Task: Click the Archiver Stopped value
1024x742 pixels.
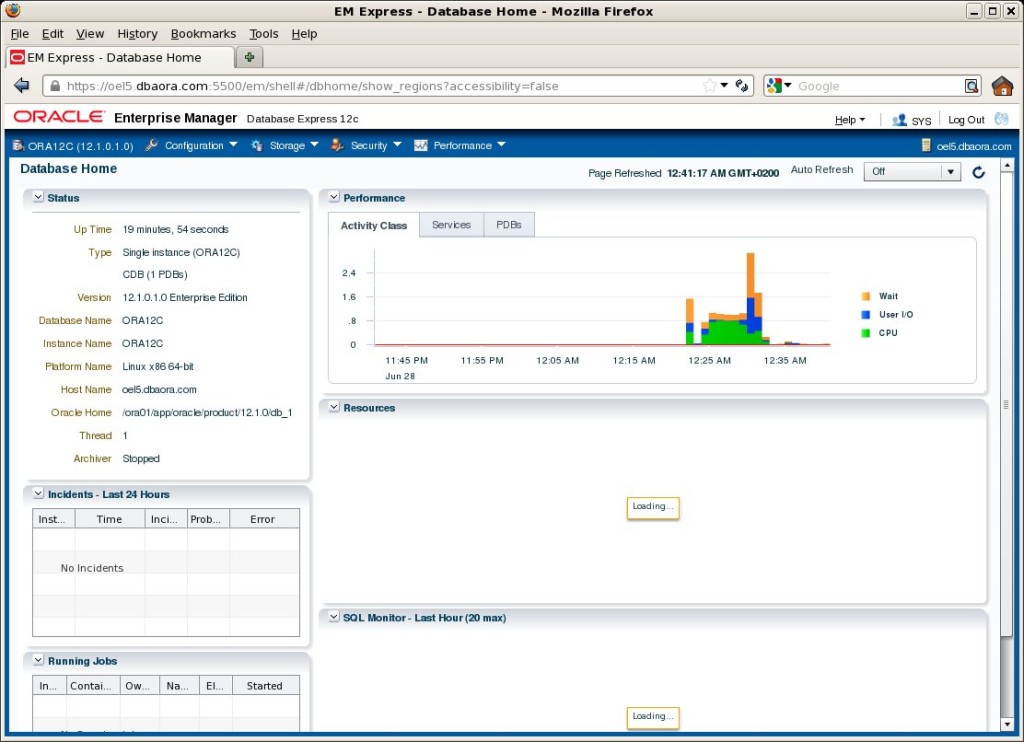Action: point(140,459)
